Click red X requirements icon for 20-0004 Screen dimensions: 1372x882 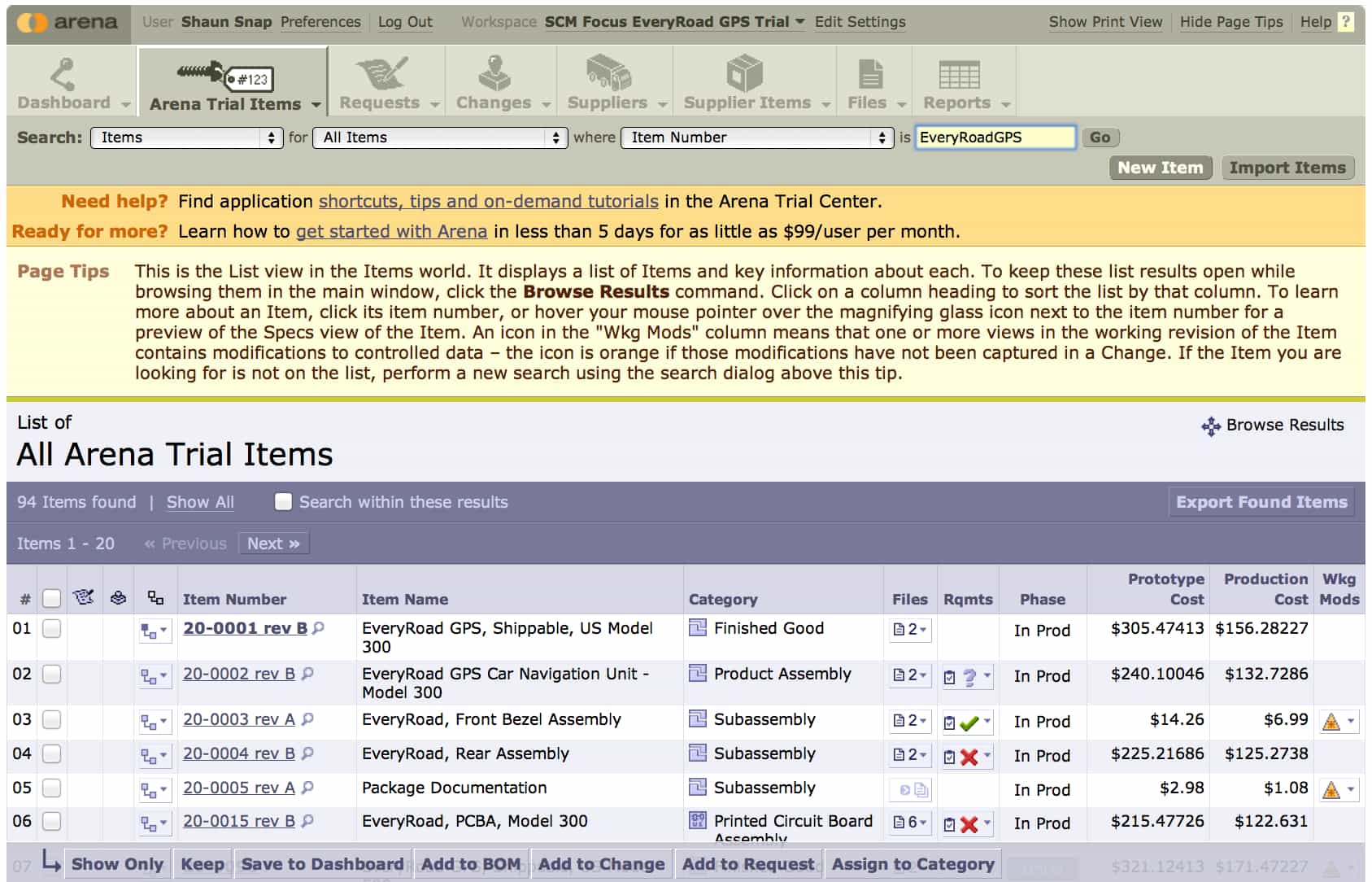(x=969, y=757)
